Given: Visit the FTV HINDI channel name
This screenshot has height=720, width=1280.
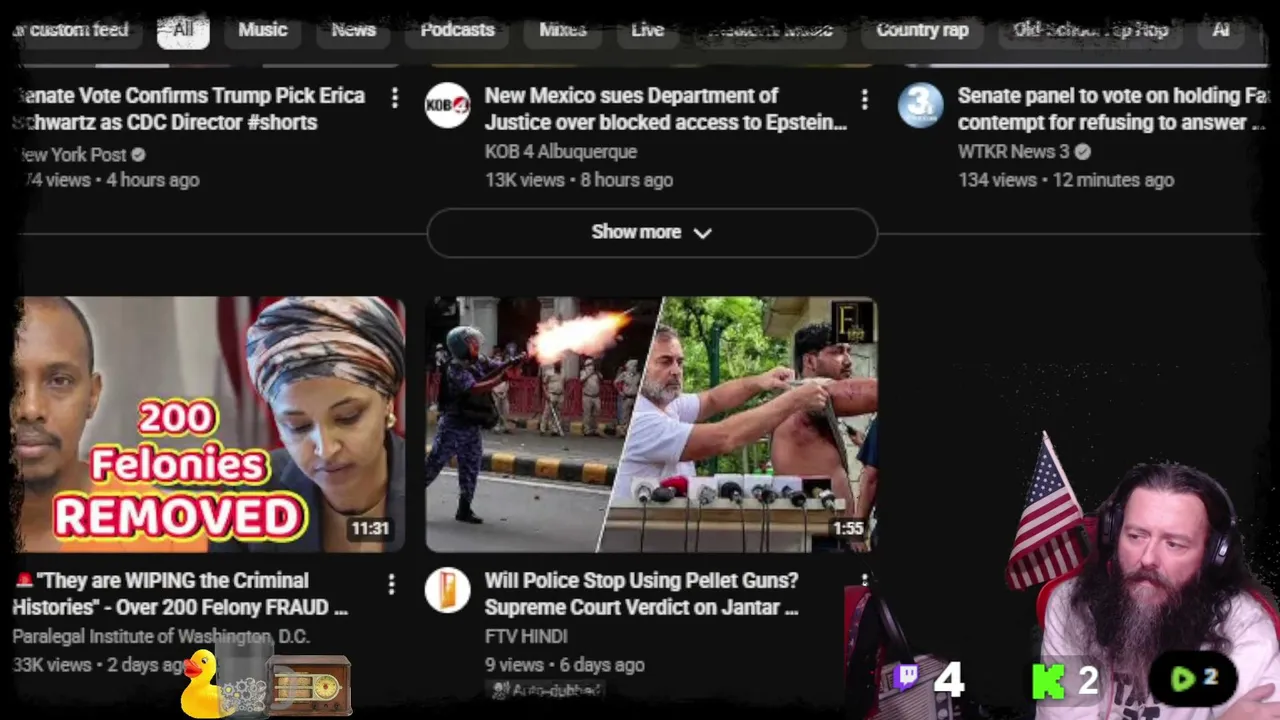Looking at the screenshot, I should (526, 636).
